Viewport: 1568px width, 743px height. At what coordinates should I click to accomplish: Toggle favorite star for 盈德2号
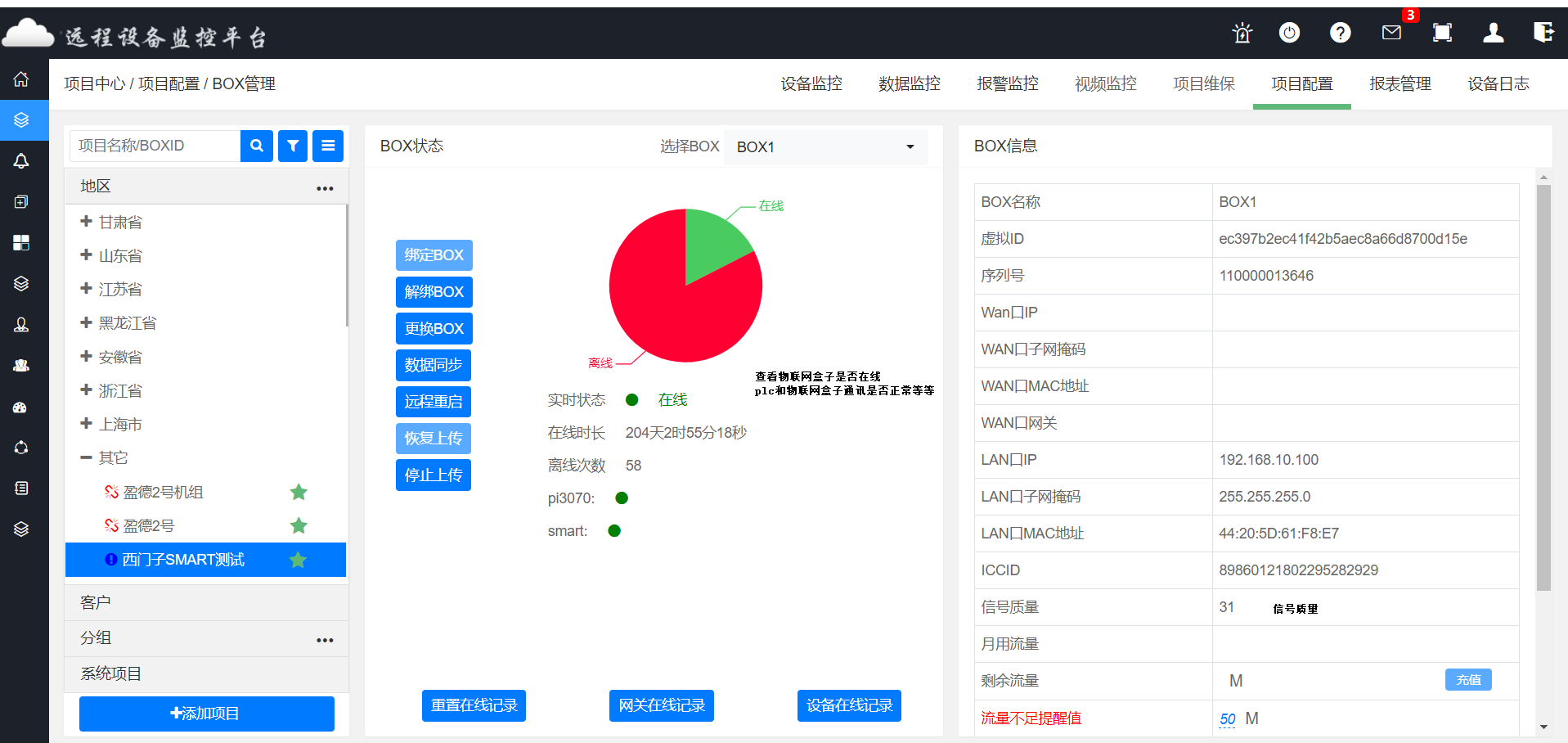click(299, 525)
